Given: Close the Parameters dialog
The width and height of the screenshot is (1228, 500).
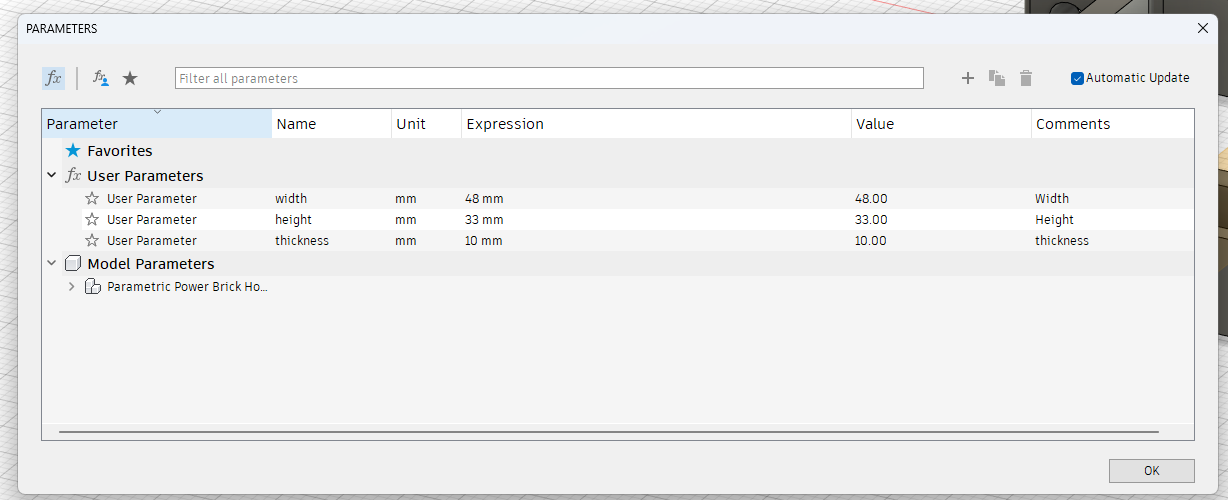Looking at the screenshot, I should [x=1203, y=28].
